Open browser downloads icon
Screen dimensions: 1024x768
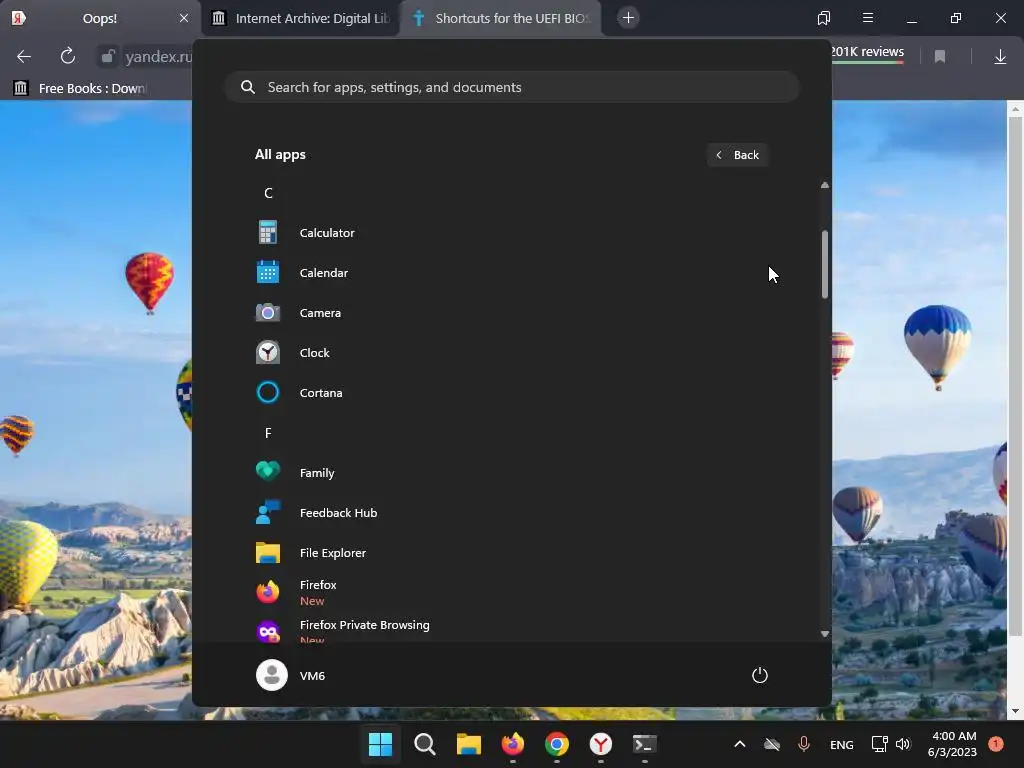pos(1000,57)
